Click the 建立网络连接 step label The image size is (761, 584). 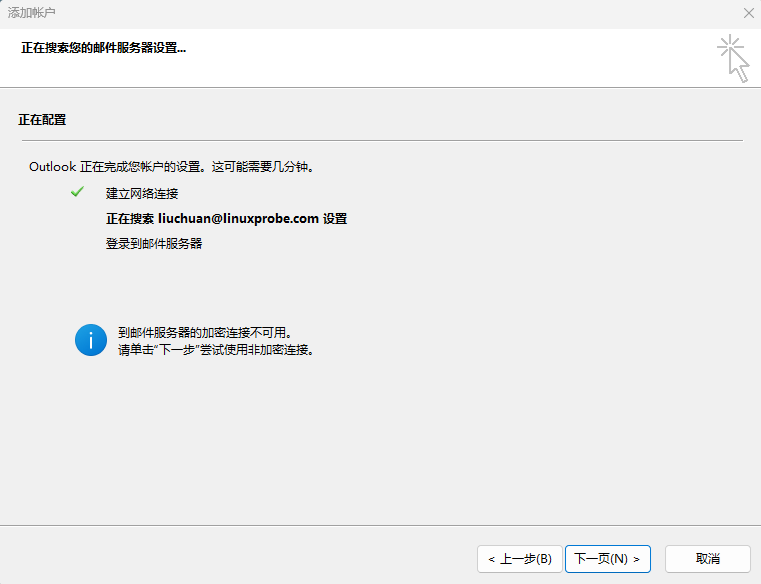[142, 193]
